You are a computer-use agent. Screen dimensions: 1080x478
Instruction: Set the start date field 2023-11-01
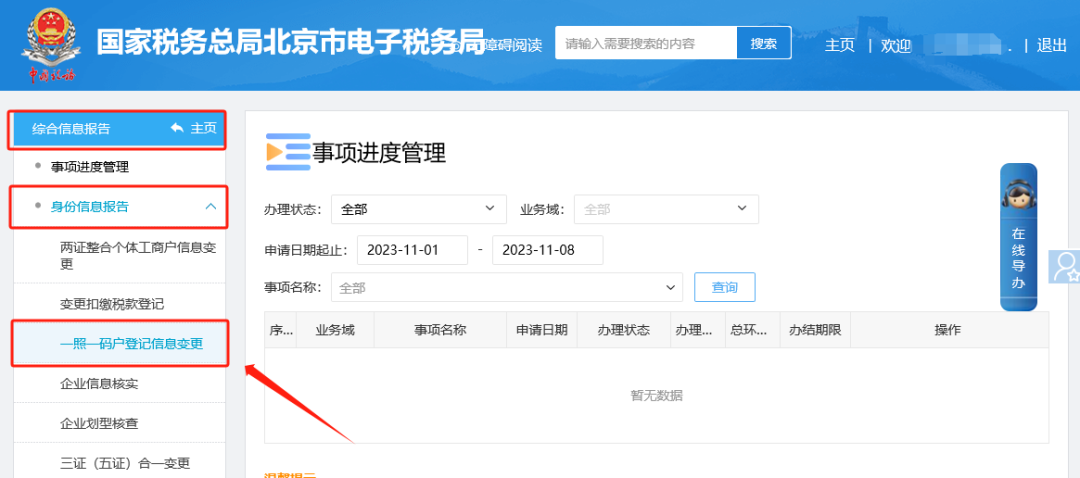pyautogui.click(x=412, y=250)
